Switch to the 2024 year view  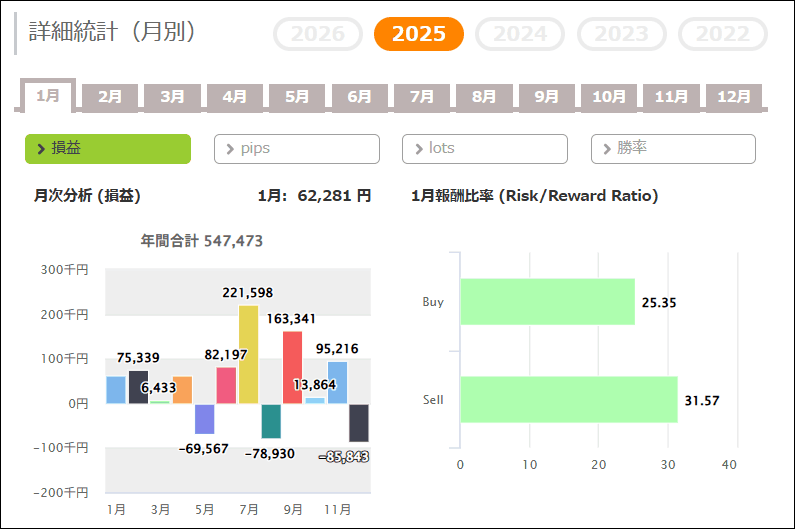(520, 34)
